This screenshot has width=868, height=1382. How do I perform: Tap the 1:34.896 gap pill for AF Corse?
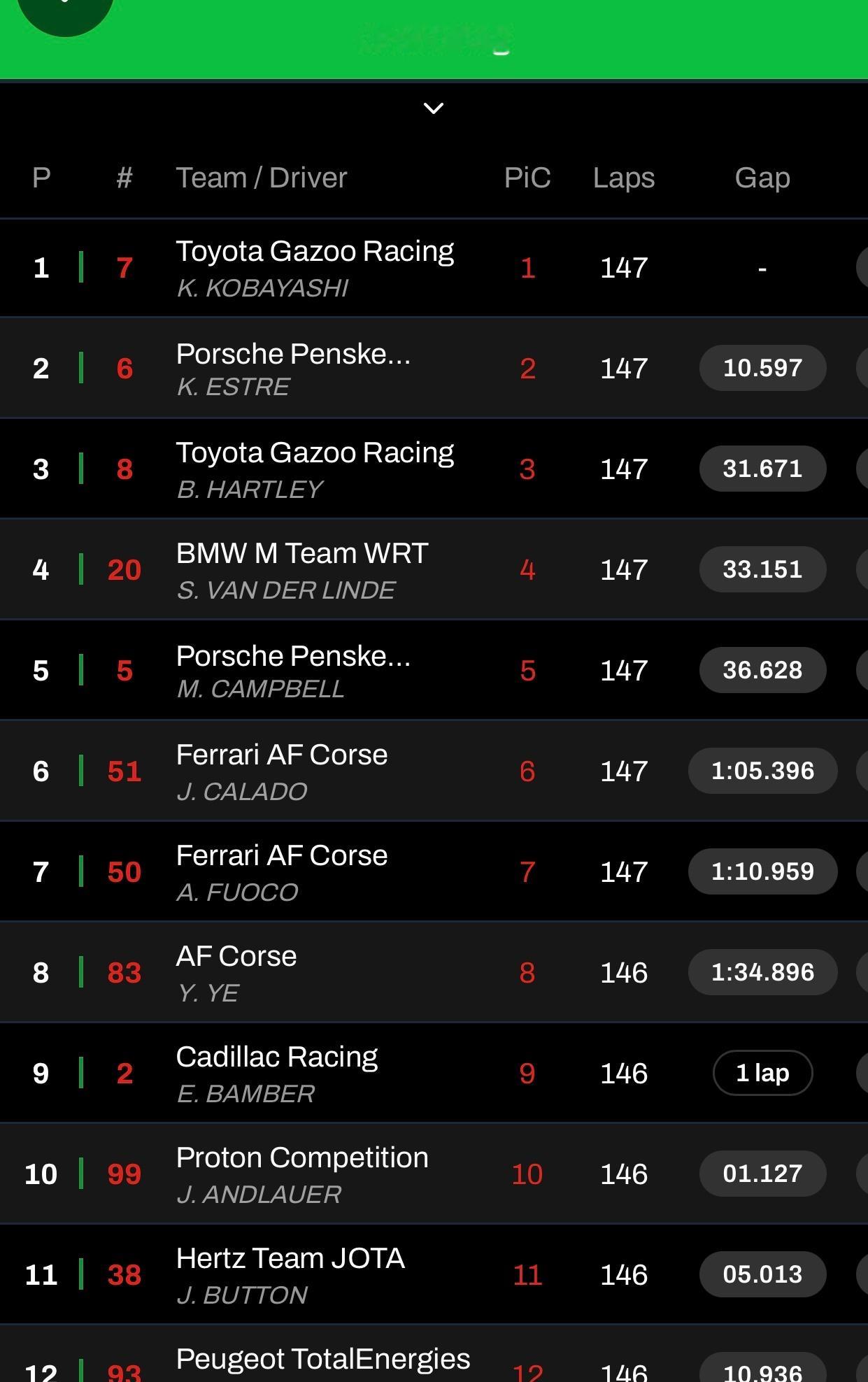point(762,972)
